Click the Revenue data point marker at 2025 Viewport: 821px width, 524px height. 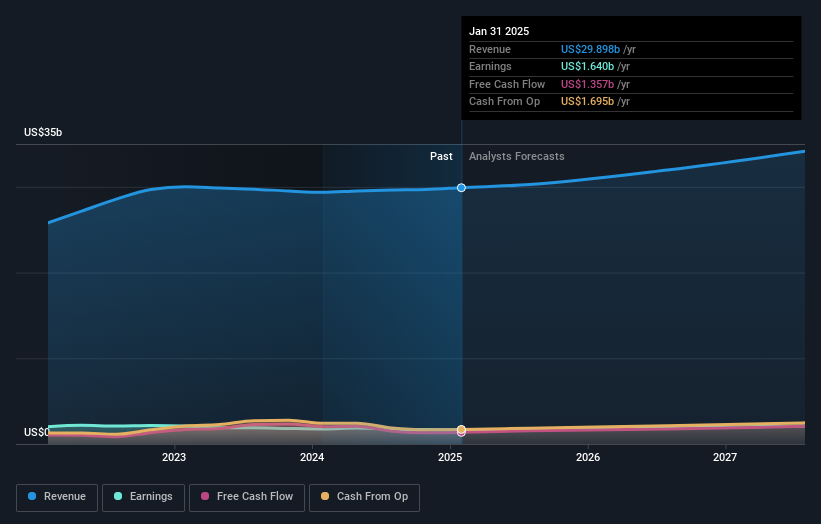click(461, 187)
